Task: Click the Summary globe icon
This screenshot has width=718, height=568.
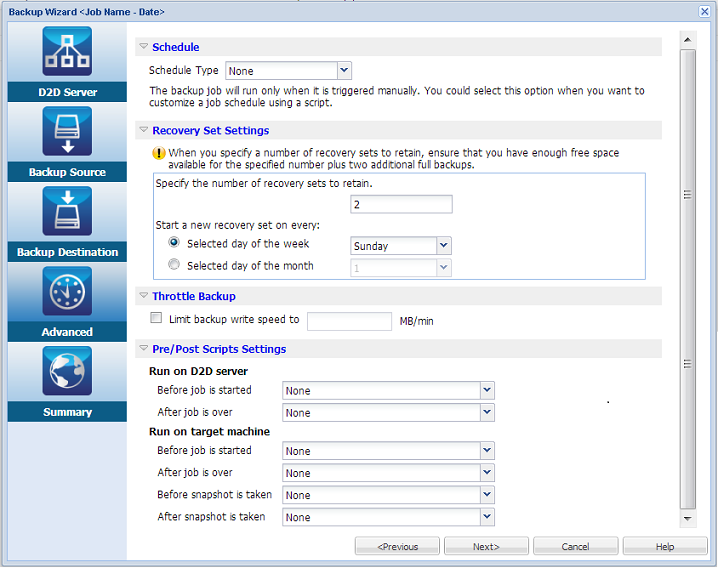Action: [67, 371]
